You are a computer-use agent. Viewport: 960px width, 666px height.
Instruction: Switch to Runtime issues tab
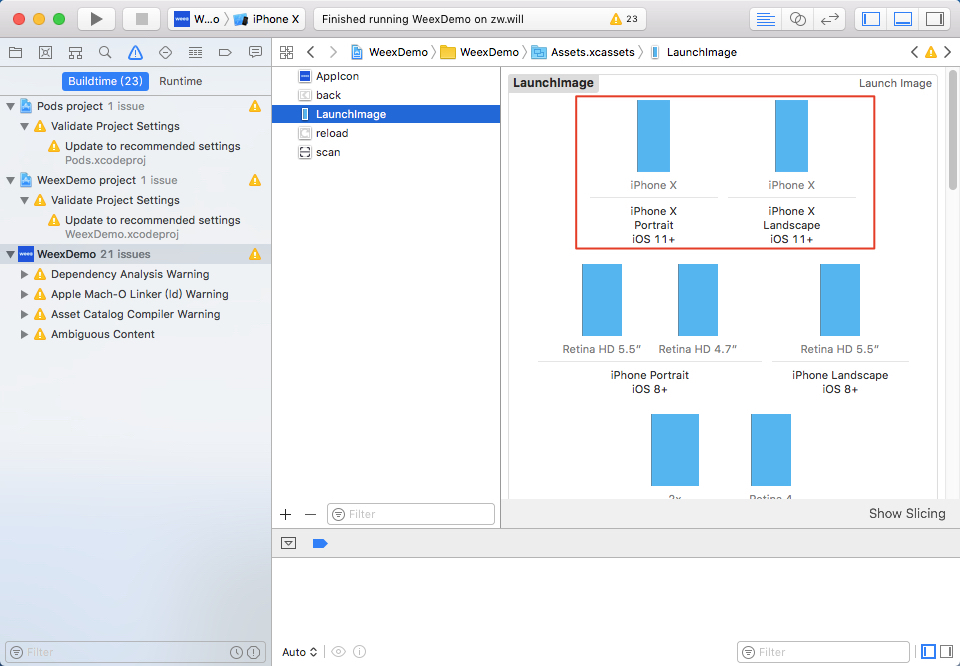181,81
